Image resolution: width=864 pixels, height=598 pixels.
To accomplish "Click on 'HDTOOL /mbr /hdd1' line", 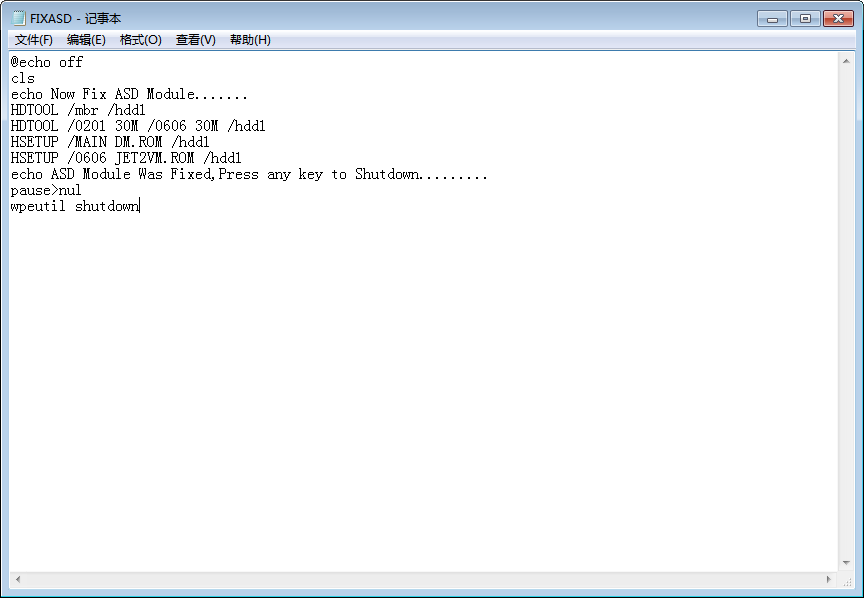I will (78, 110).
